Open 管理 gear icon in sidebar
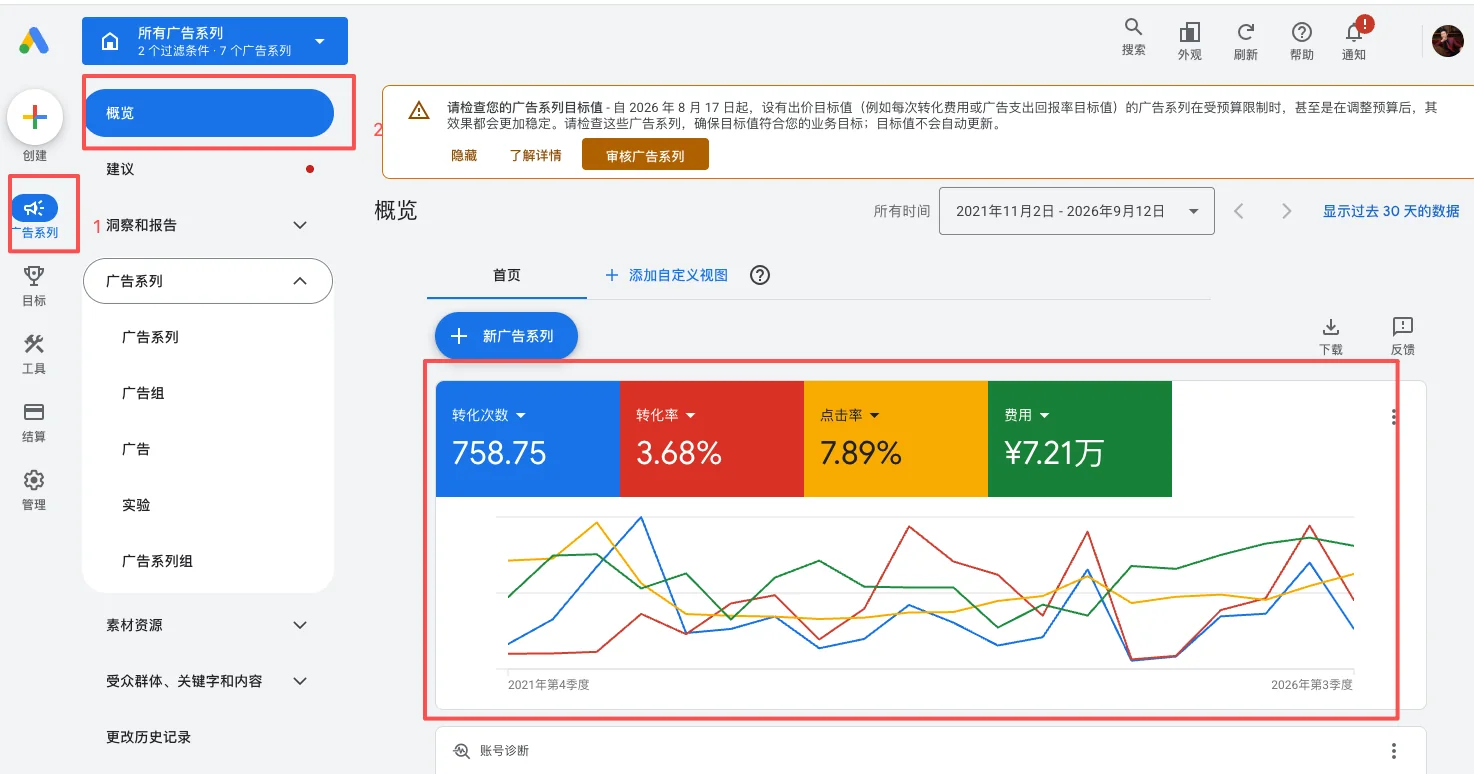 [x=34, y=480]
